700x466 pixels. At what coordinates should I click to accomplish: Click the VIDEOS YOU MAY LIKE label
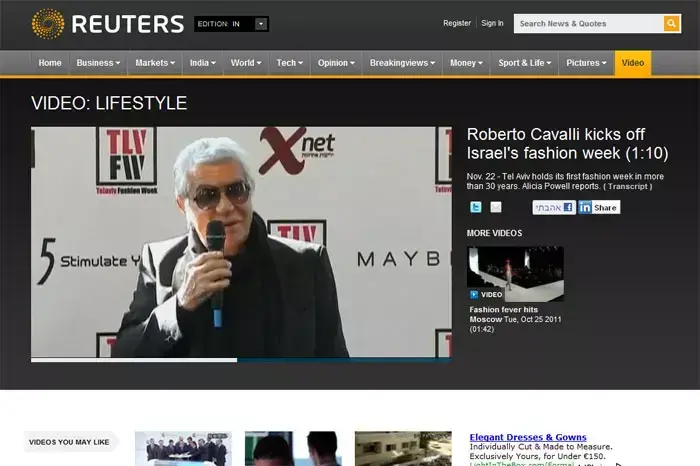click(69, 442)
